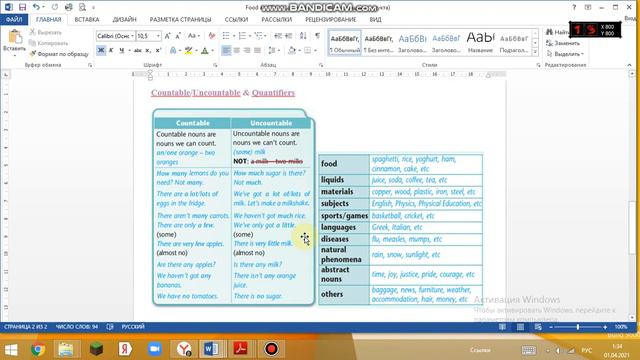The image size is (640, 360).
Task: Click the vertical scrollbar down arrow
Action: point(632,317)
